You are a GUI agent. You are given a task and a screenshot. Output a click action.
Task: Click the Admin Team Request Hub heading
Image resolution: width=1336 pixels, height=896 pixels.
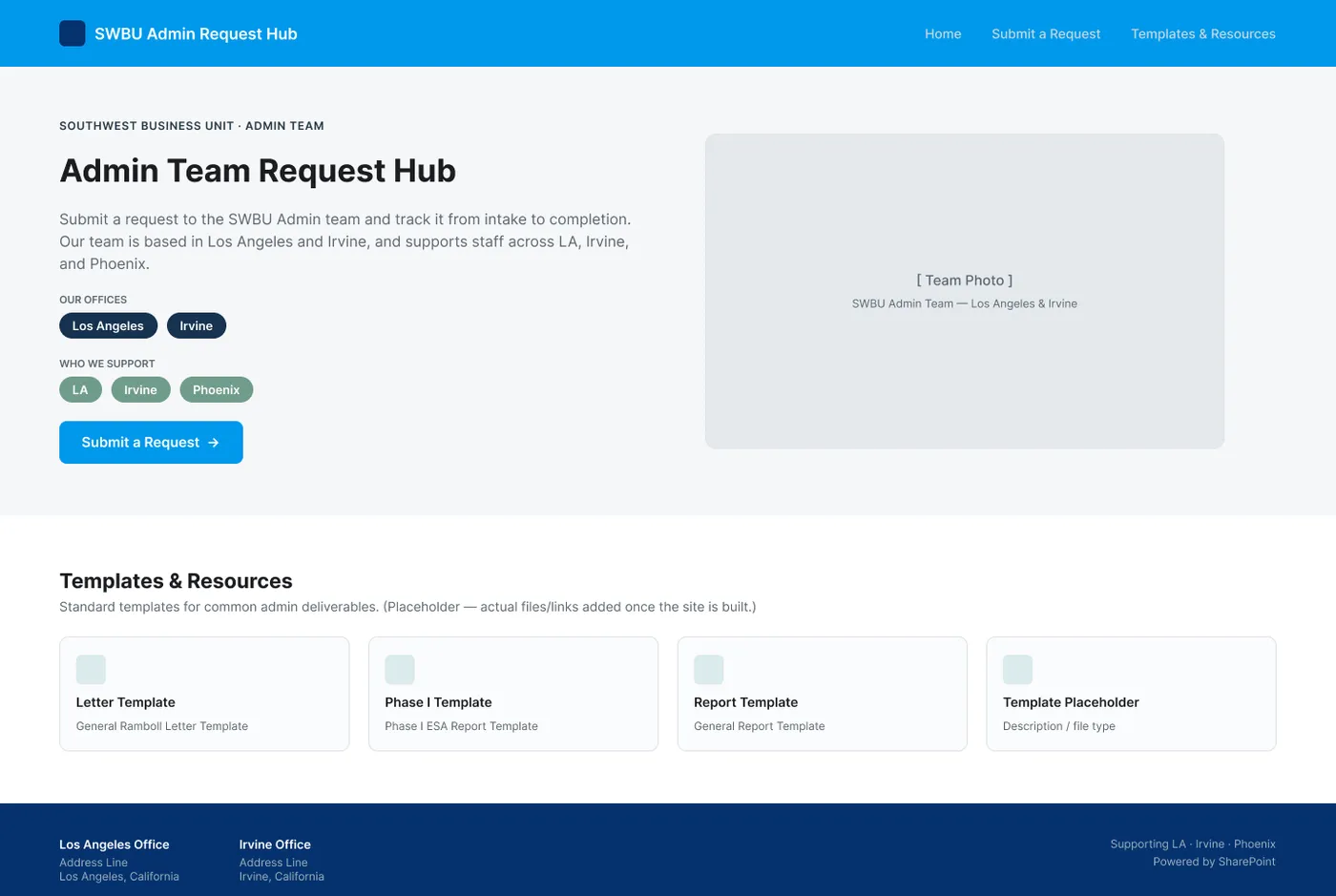pyautogui.click(x=258, y=171)
